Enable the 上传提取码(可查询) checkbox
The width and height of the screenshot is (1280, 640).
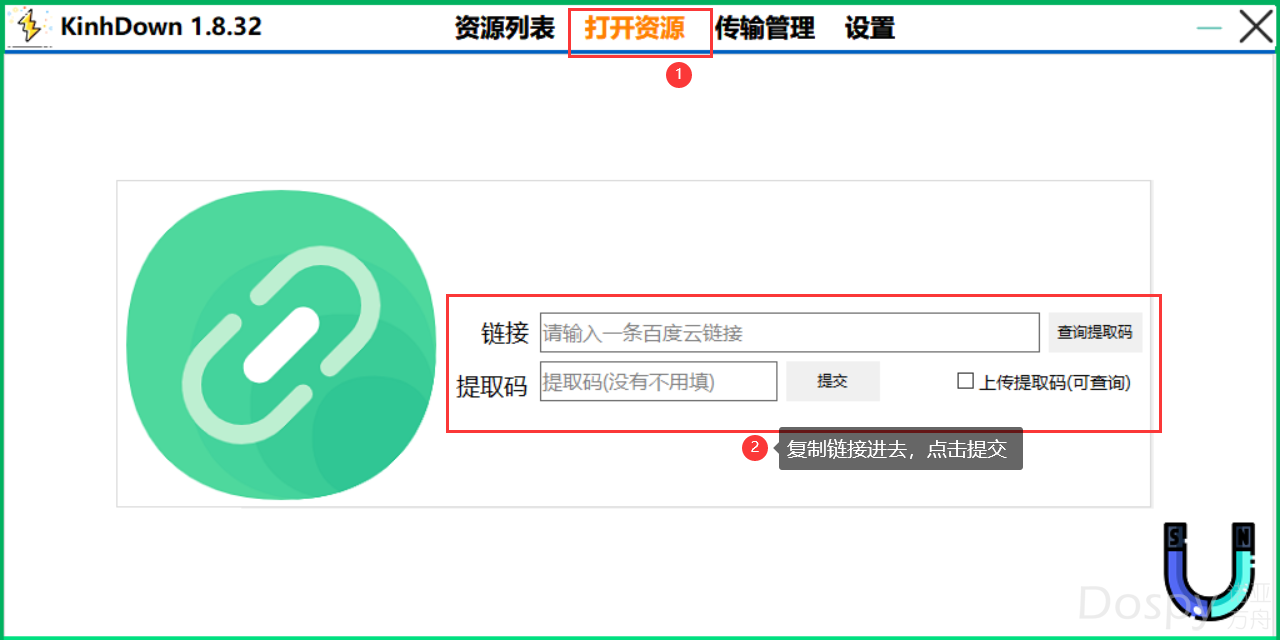point(965,381)
